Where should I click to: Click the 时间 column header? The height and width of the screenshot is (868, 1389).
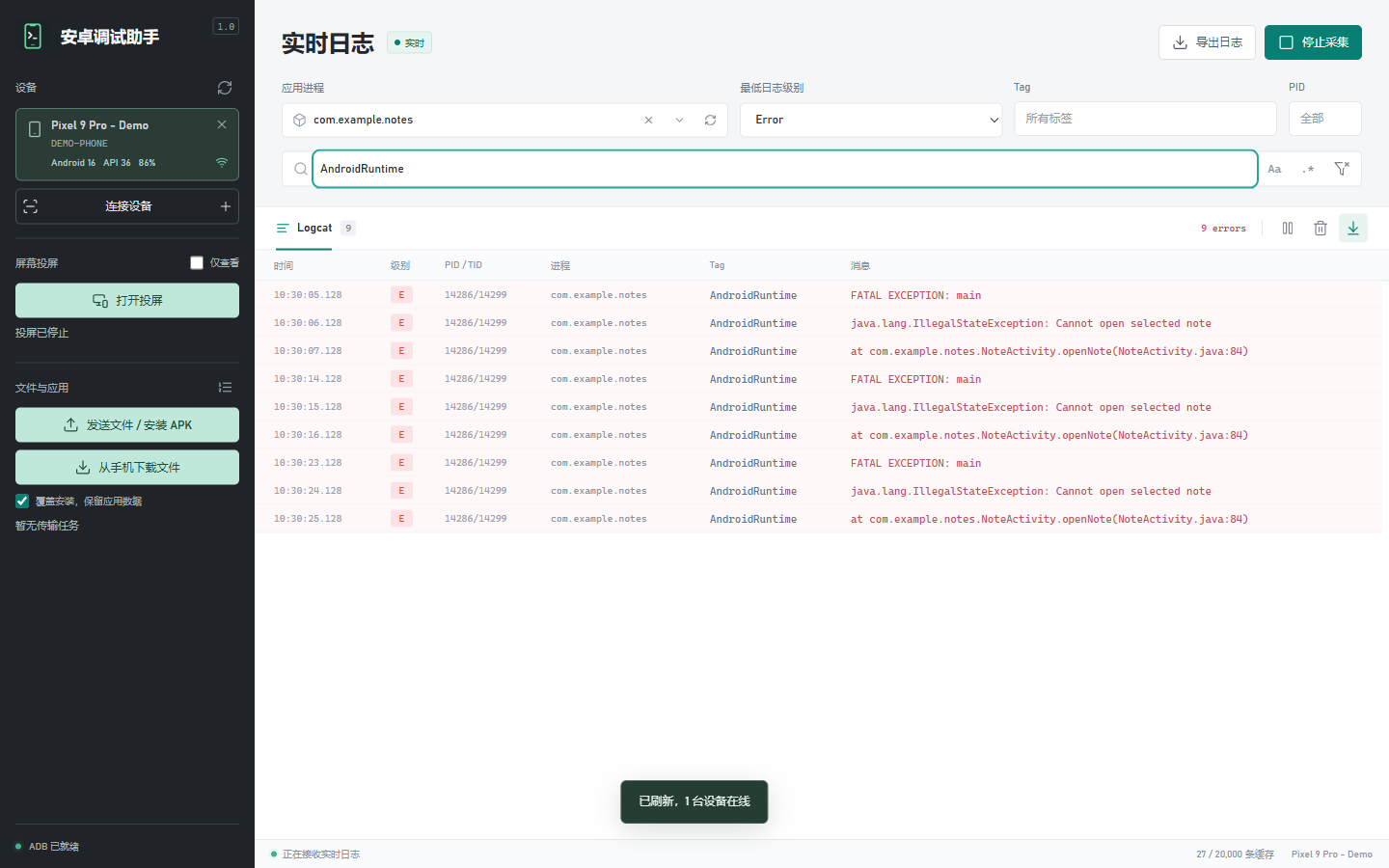(284, 265)
